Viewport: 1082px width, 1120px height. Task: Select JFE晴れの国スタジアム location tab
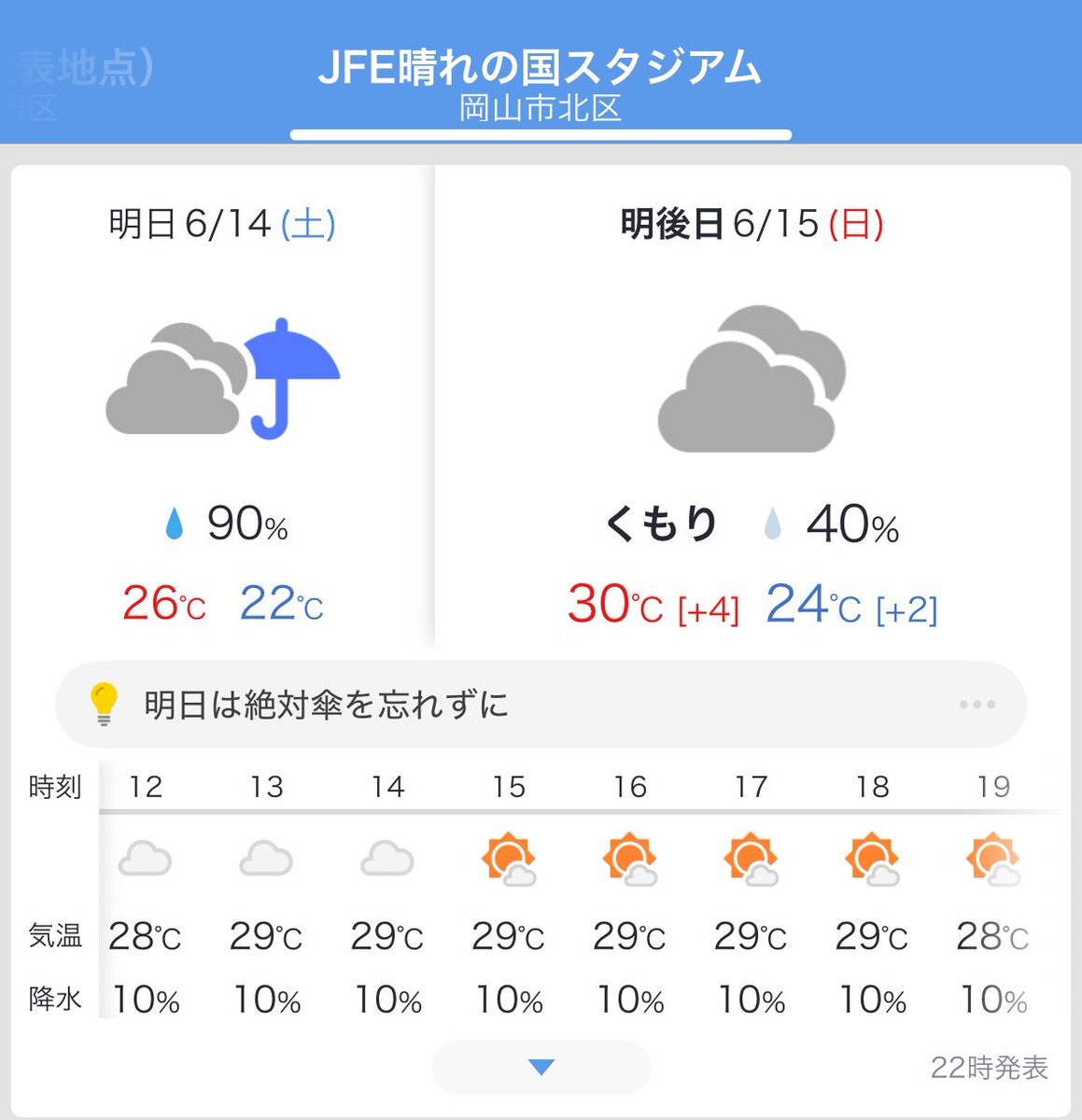coord(541,67)
